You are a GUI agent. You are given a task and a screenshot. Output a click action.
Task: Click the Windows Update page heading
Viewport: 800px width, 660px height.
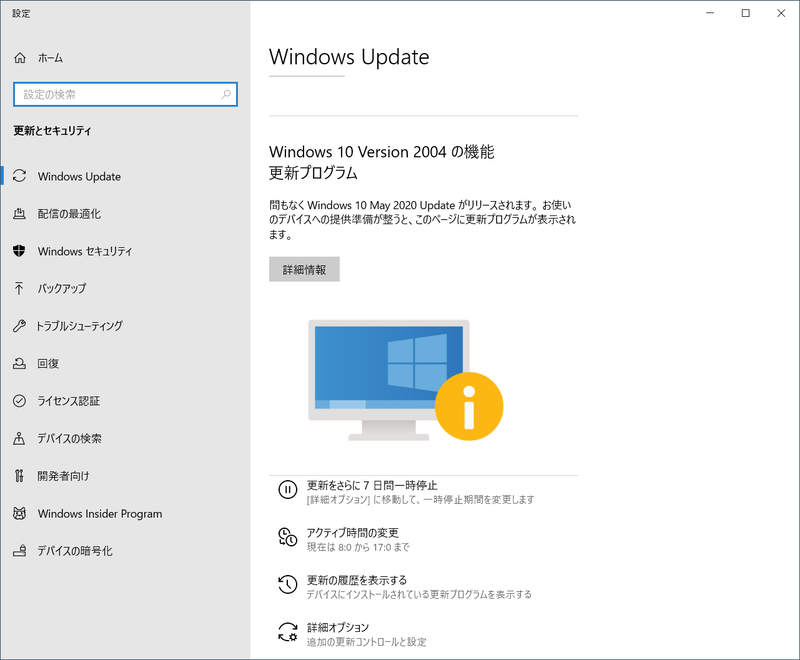[349, 57]
